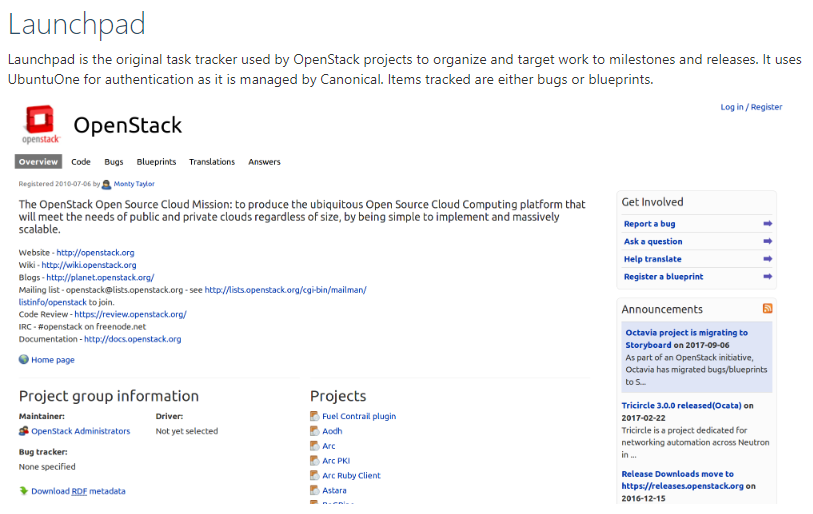Click the Home page link
813x514 pixels.
coord(53,359)
